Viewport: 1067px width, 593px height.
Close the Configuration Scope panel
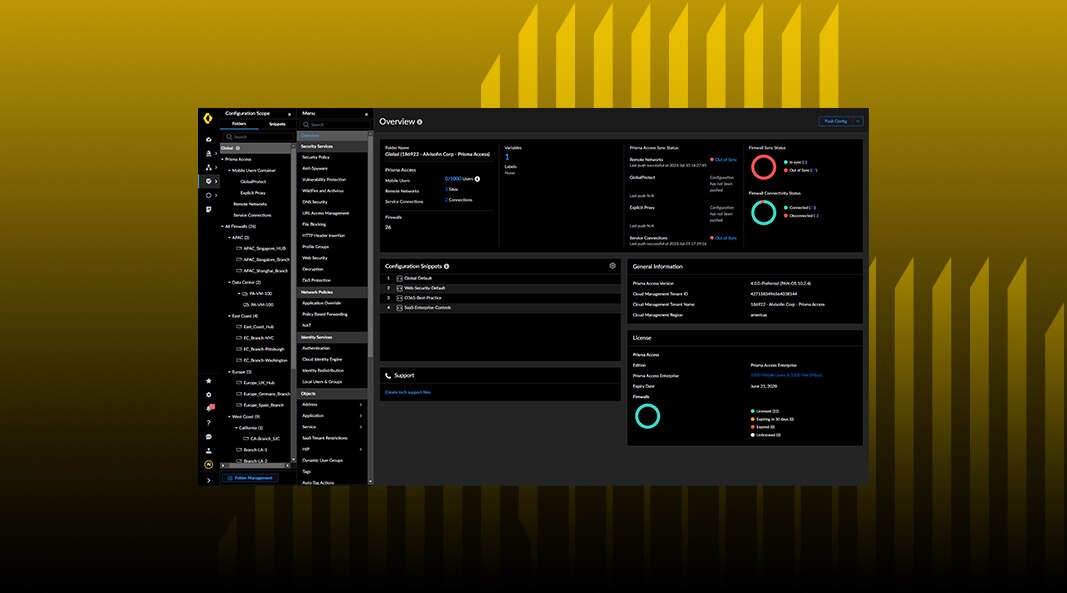click(290, 114)
